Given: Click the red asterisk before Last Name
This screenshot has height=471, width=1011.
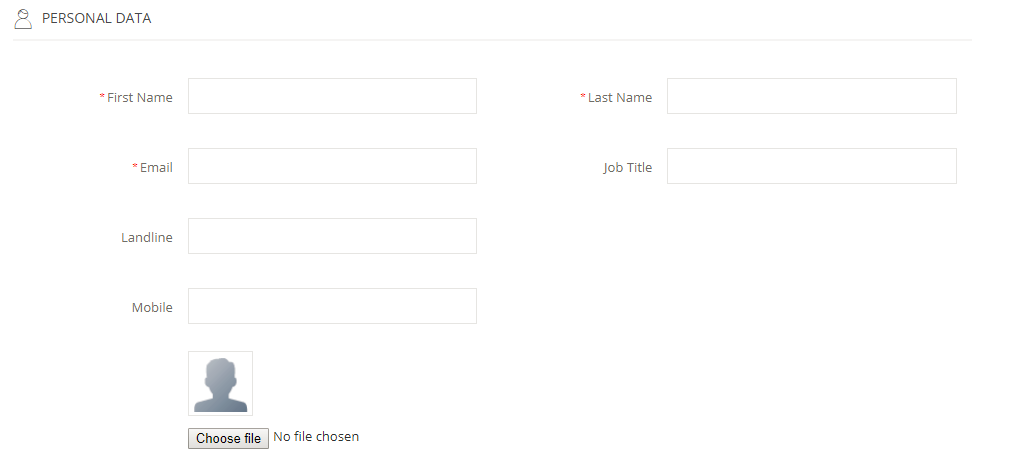Looking at the screenshot, I should pyautogui.click(x=583, y=96).
